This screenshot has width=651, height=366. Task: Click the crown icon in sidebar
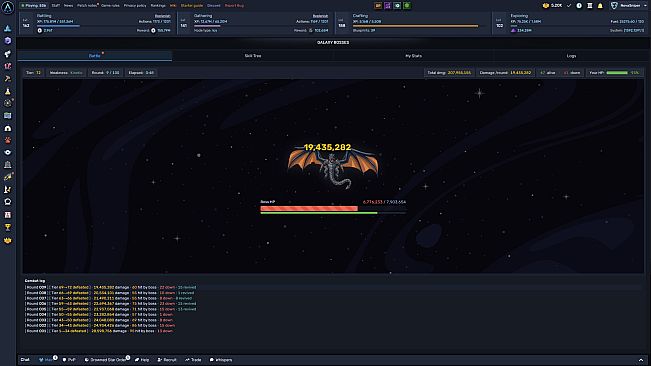point(7,240)
